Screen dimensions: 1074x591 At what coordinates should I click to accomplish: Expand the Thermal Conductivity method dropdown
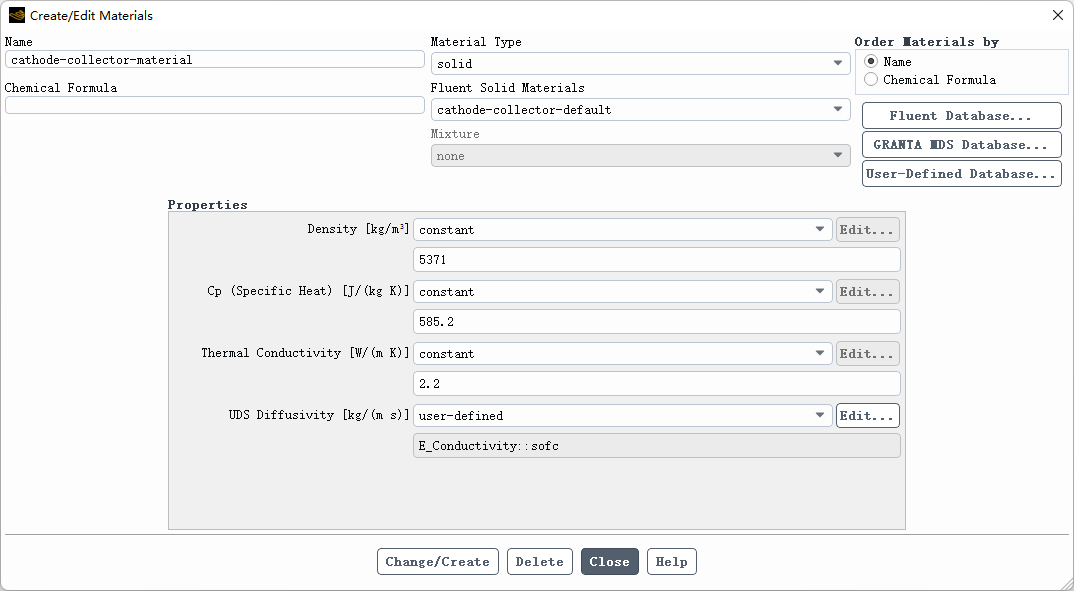pos(622,354)
